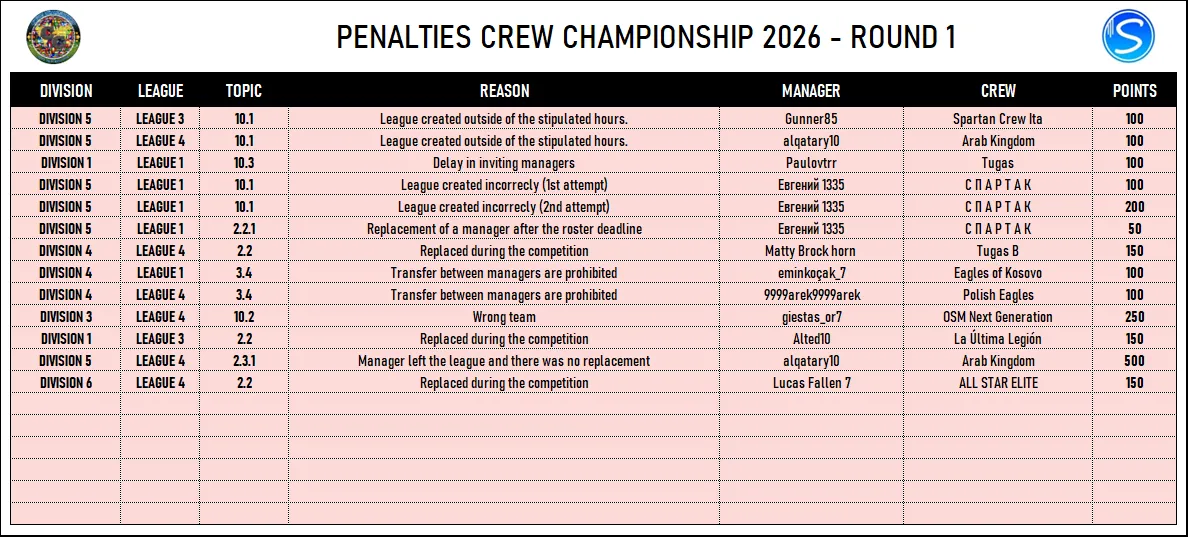Click the OSM Next Generation crew cell

pyautogui.click(x=998, y=317)
